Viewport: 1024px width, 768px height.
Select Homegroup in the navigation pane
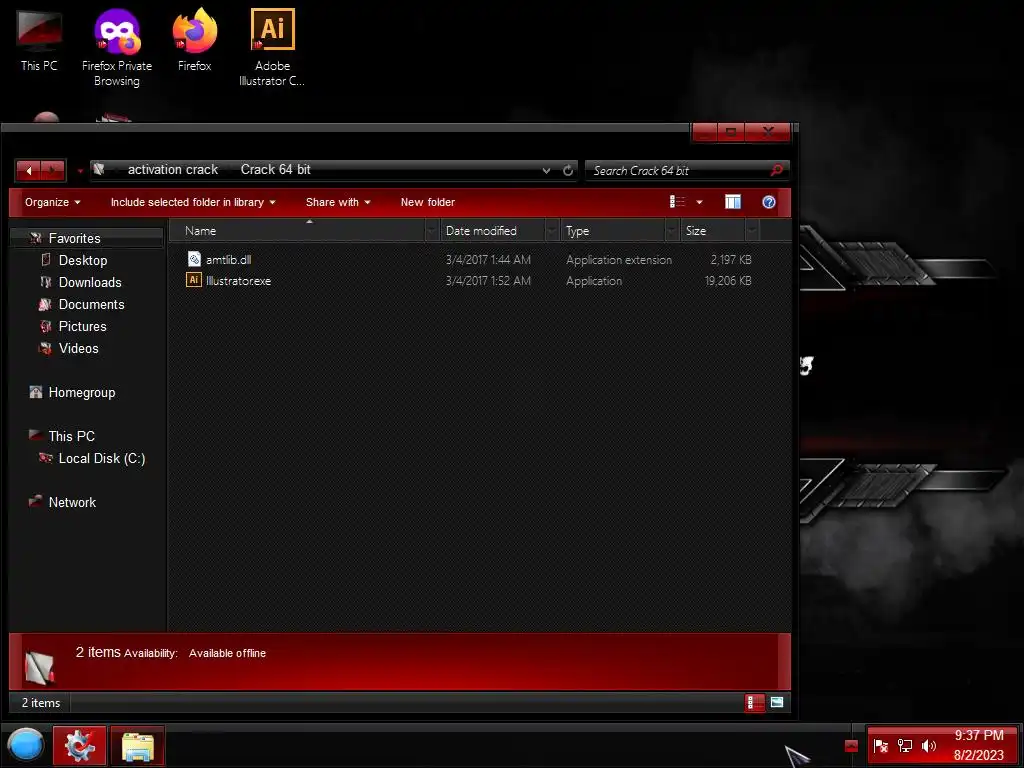[81, 392]
